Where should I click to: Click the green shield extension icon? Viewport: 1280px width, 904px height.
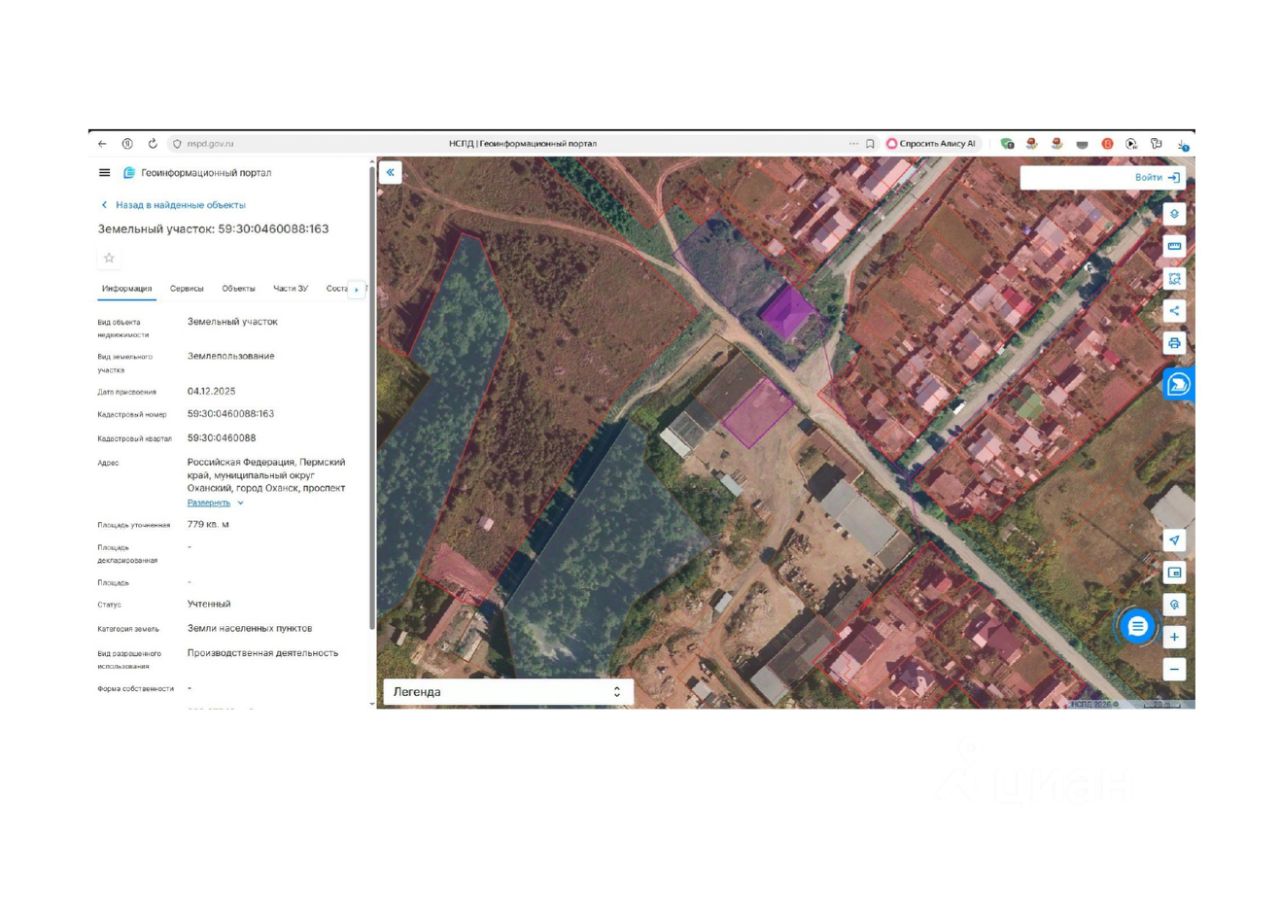point(1007,144)
